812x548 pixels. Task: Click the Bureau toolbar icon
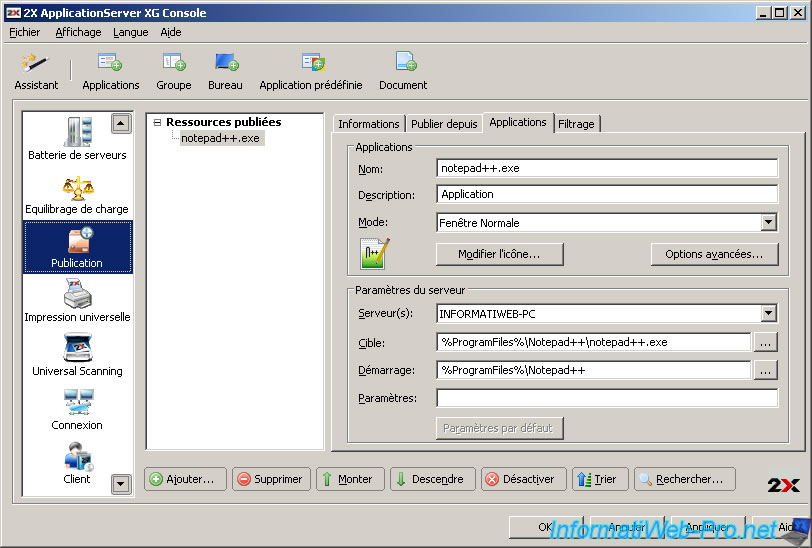tap(225, 71)
